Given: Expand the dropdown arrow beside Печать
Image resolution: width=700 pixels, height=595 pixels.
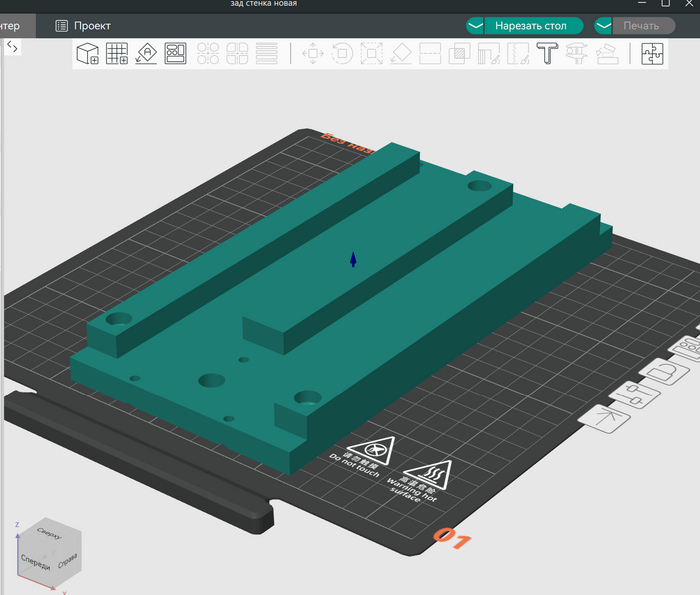Looking at the screenshot, I should tap(603, 26).
